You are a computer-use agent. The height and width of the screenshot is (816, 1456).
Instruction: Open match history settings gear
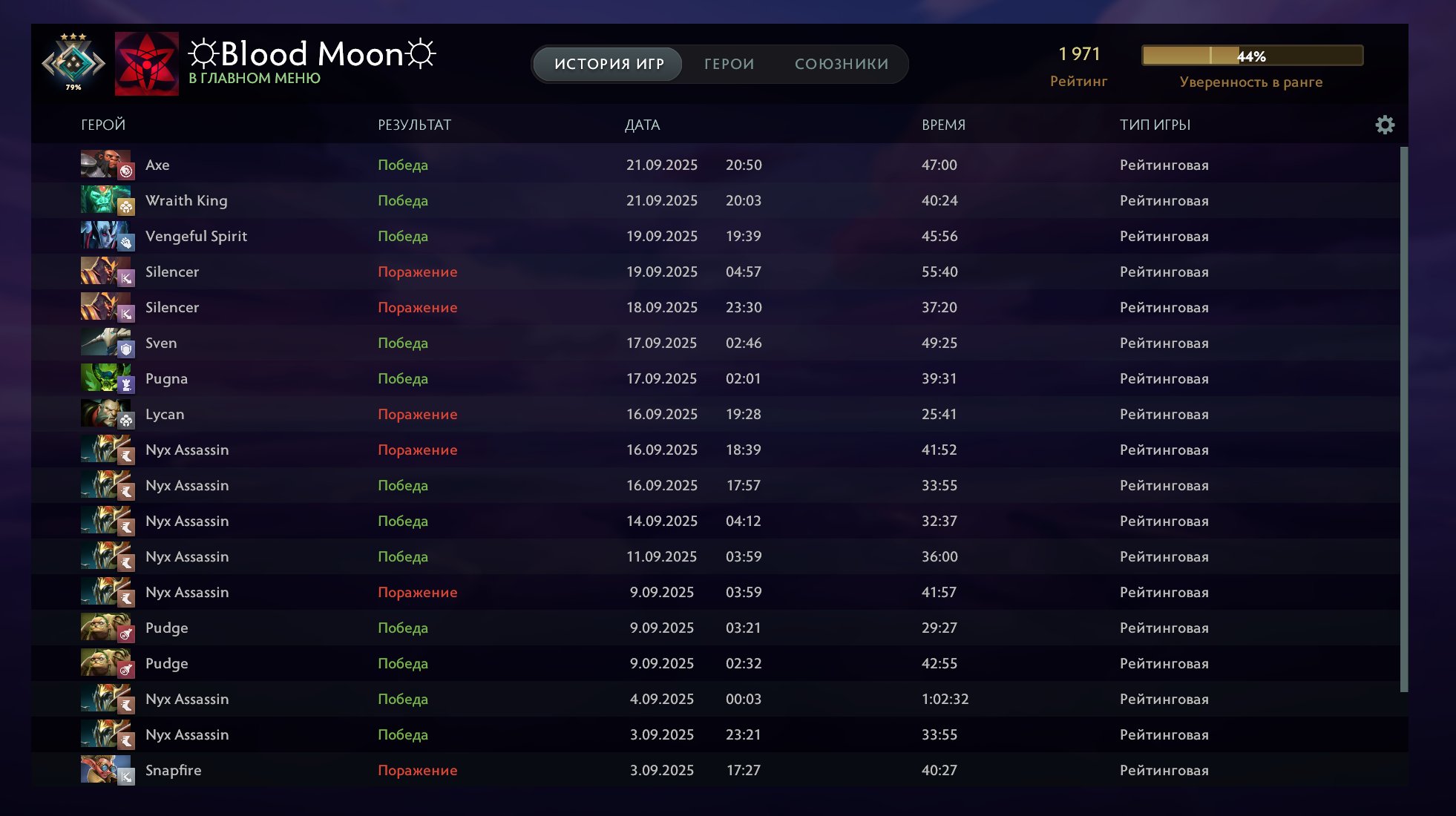[1385, 125]
